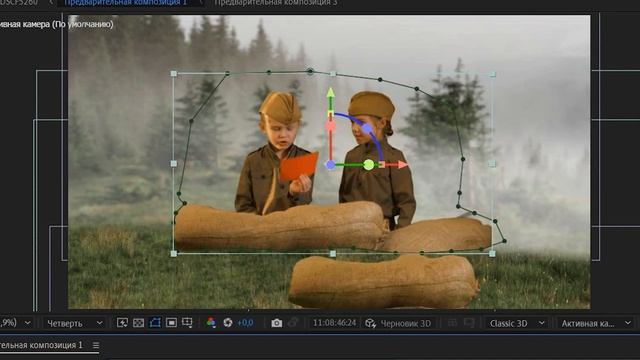The width and height of the screenshot is (640, 360).
Task: Open the magnification ratio dropdown
Action: point(16,323)
